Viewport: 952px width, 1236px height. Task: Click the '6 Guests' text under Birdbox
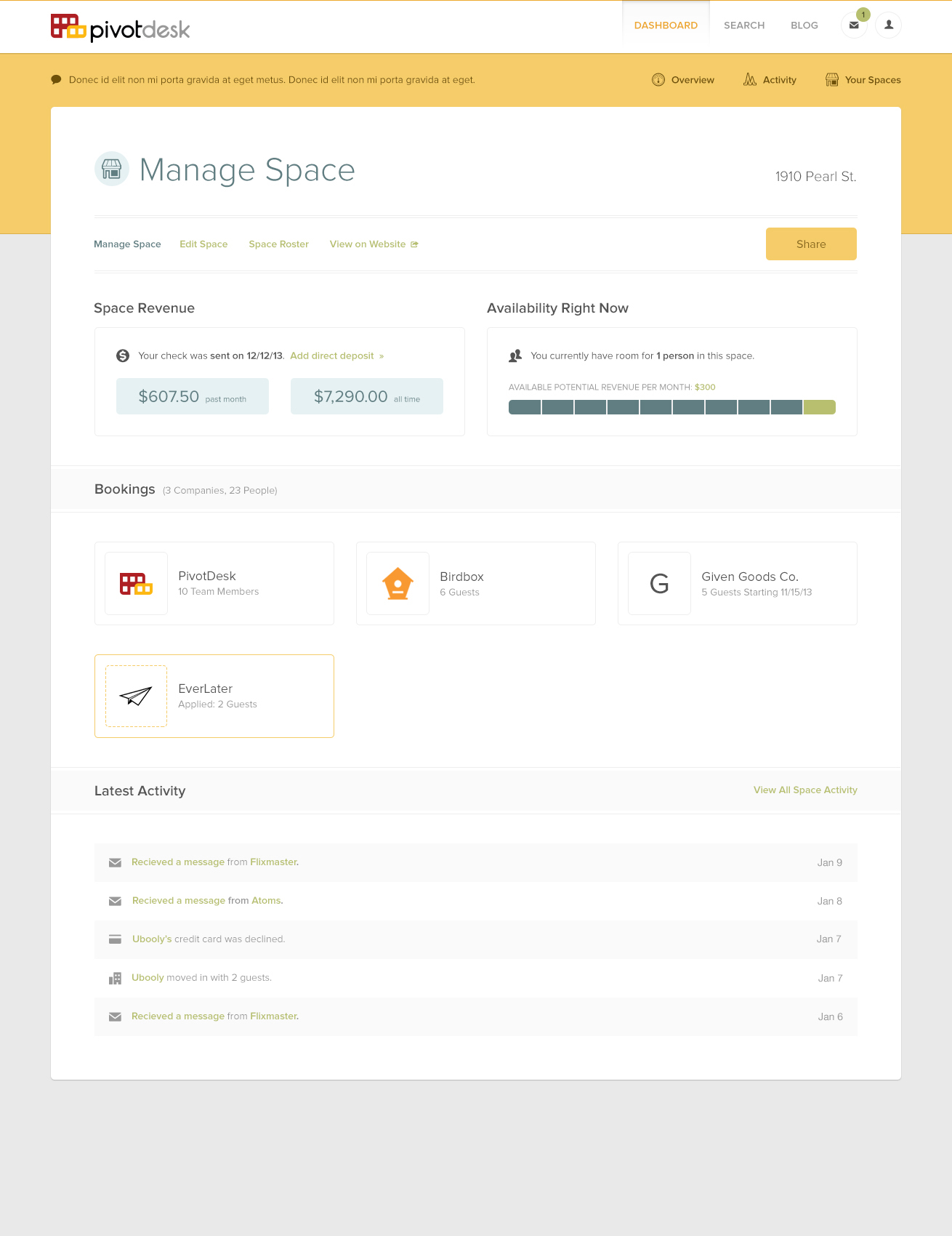tap(459, 593)
